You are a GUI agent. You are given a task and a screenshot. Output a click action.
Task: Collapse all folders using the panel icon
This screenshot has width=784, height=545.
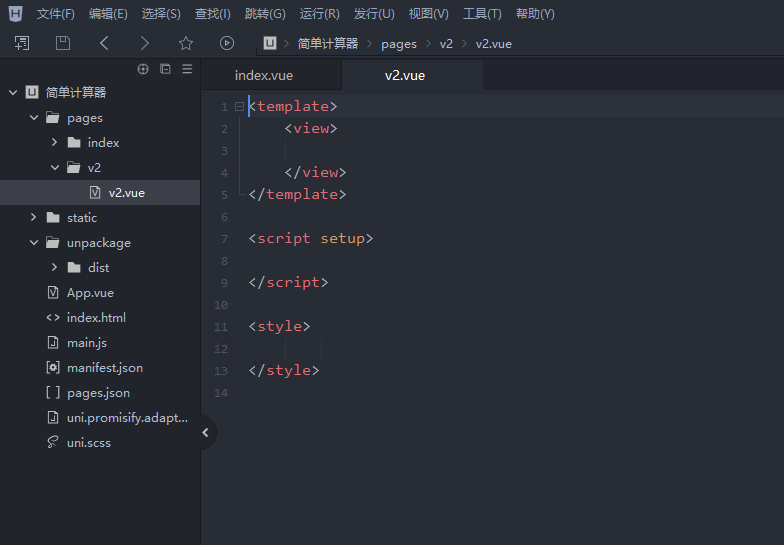165,69
